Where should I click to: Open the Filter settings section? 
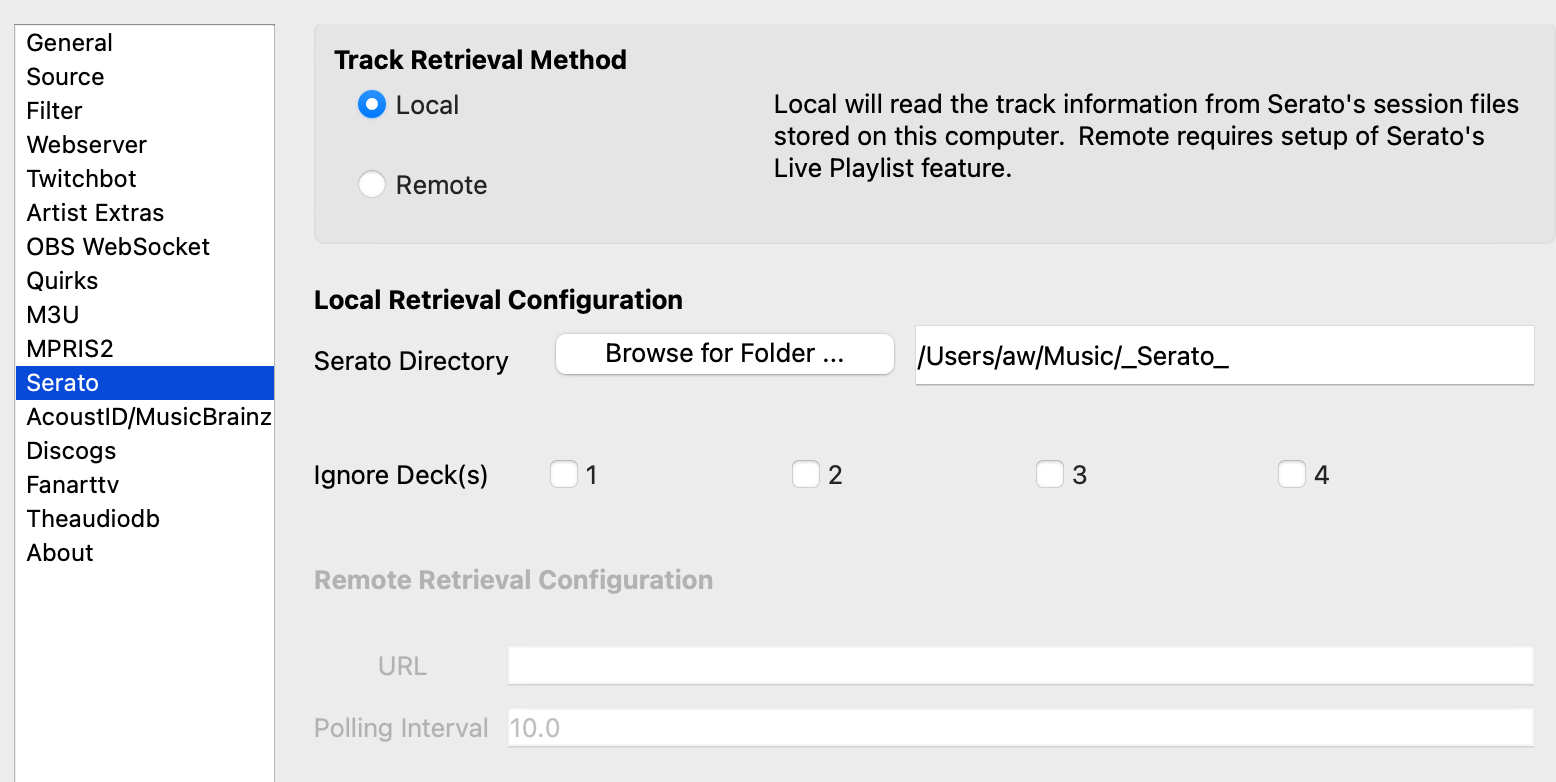coord(55,111)
